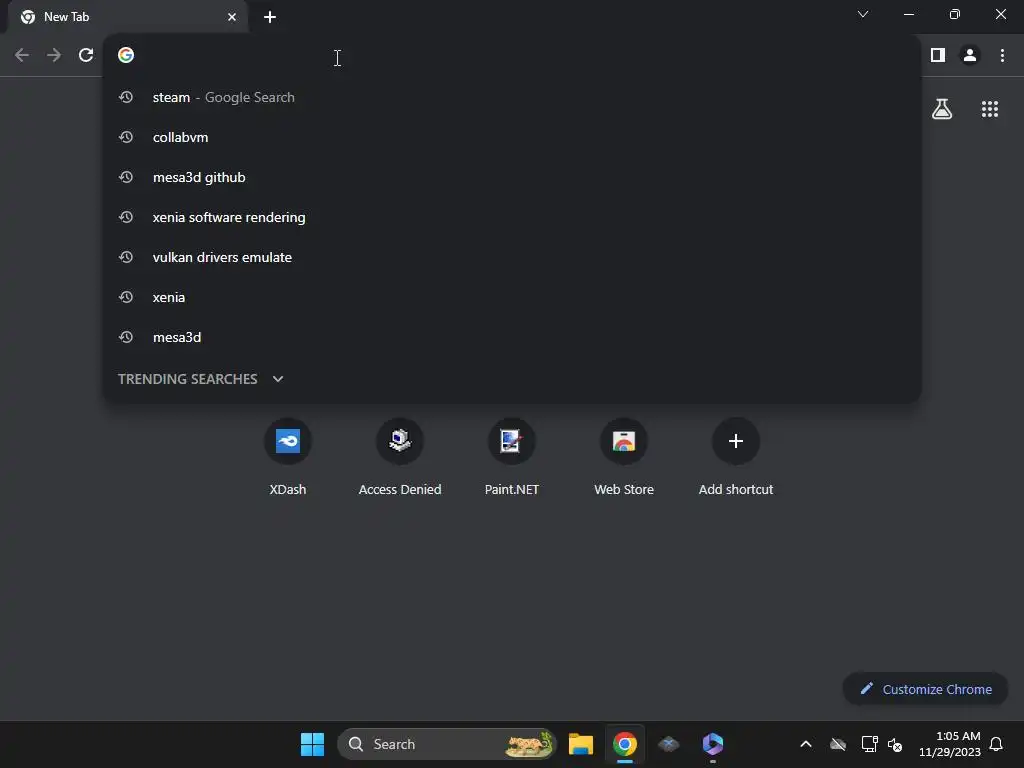Click the browser forward arrow
The height and width of the screenshot is (768, 1024).
tap(54, 56)
